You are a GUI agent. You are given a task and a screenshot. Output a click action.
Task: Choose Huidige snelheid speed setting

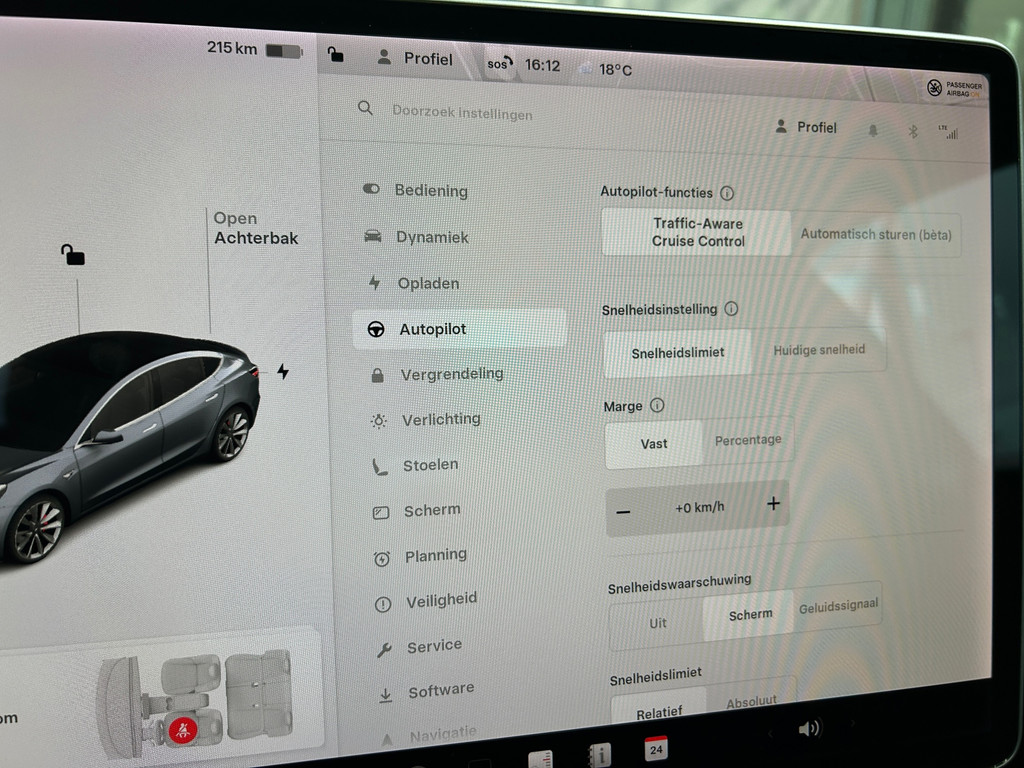pos(819,350)
